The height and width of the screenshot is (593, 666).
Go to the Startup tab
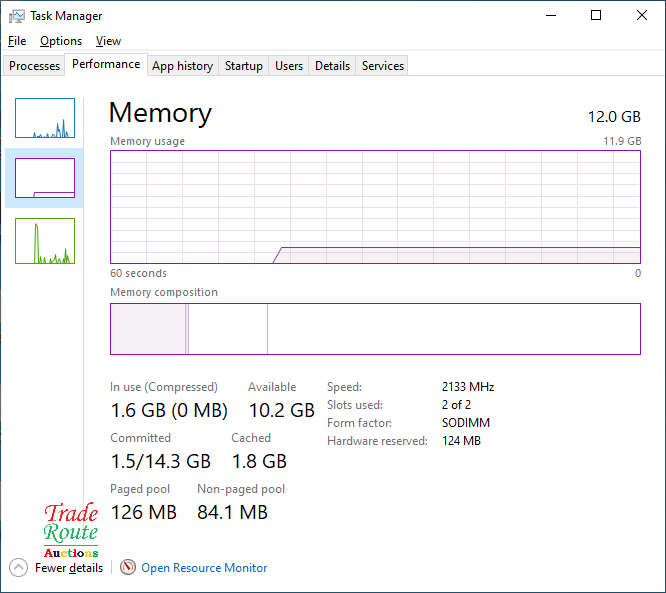243,66
